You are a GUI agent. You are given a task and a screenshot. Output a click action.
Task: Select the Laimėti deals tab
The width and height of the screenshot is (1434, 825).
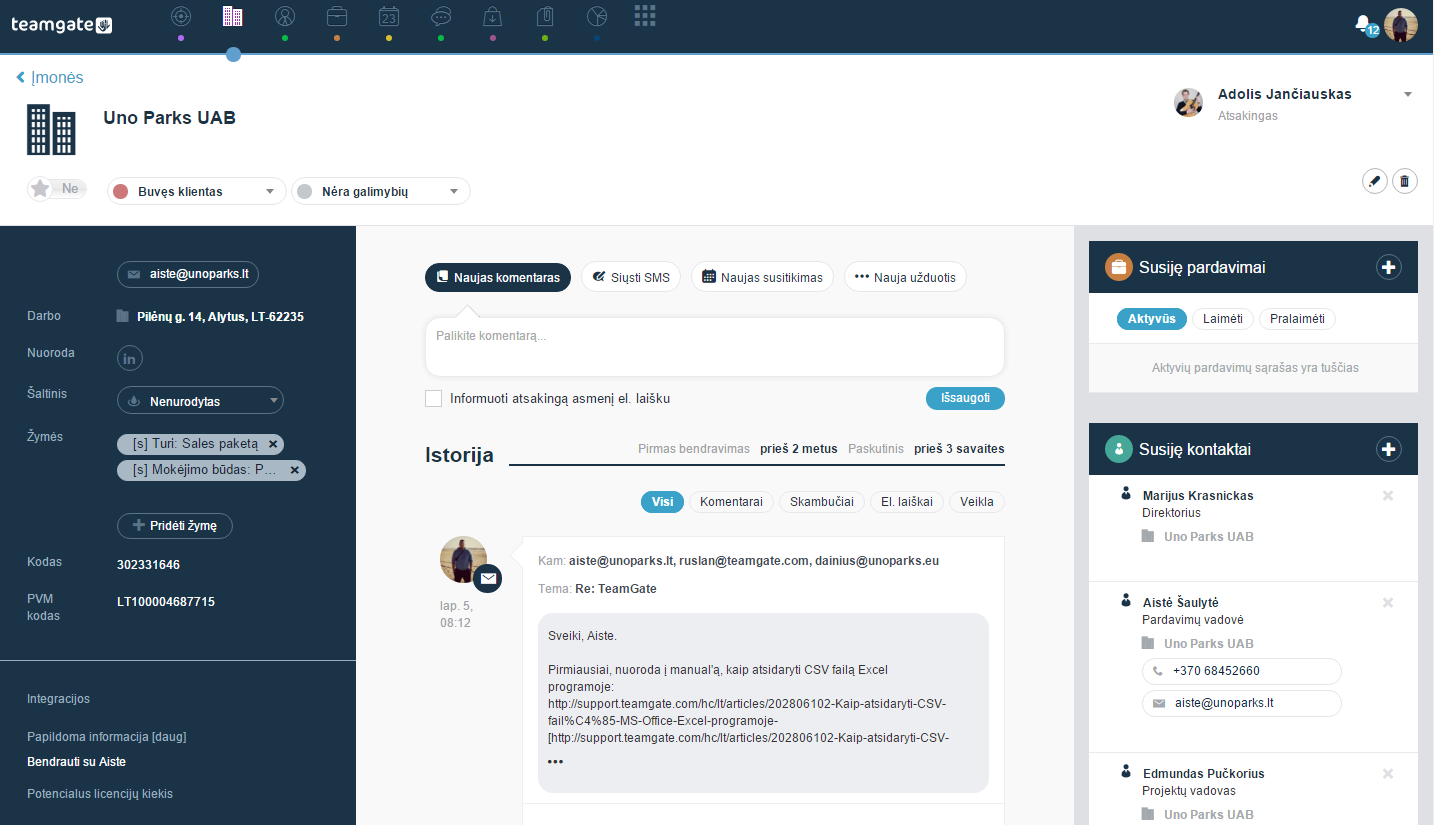pos(1223,319)
